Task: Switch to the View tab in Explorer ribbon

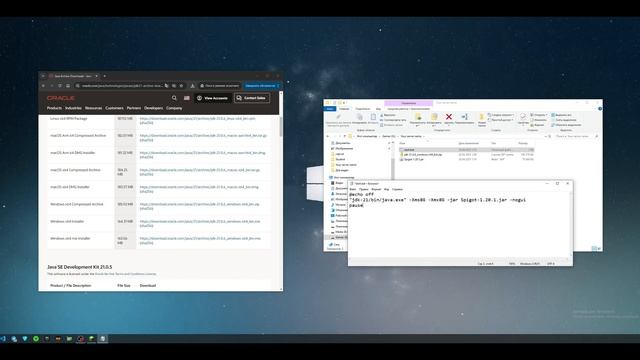Action: point(378,109)
